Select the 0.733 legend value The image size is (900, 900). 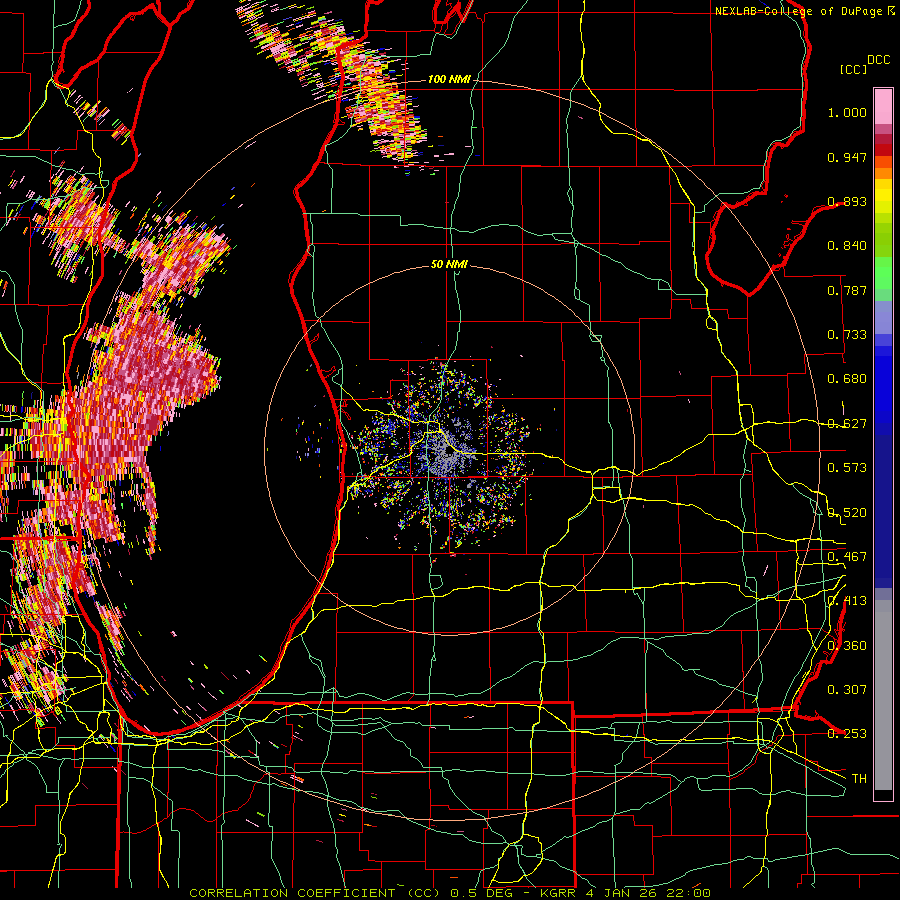pos(847,335)
